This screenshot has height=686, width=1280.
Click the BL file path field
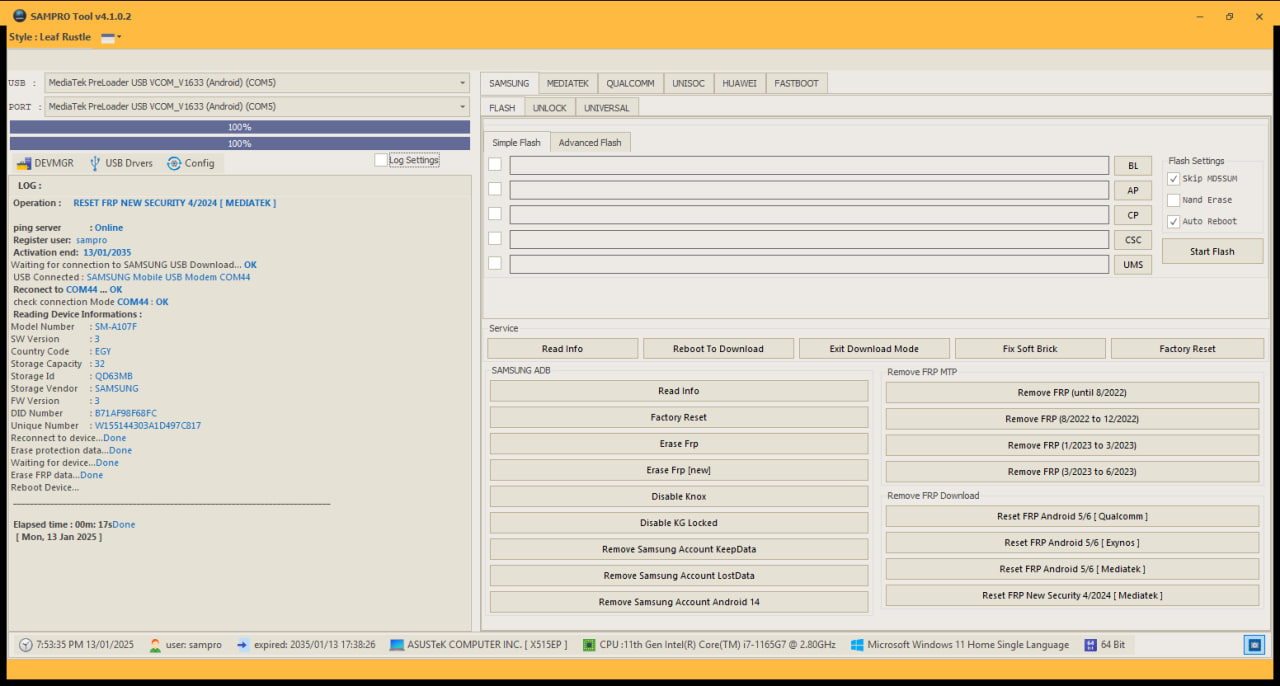pos(809,166)
